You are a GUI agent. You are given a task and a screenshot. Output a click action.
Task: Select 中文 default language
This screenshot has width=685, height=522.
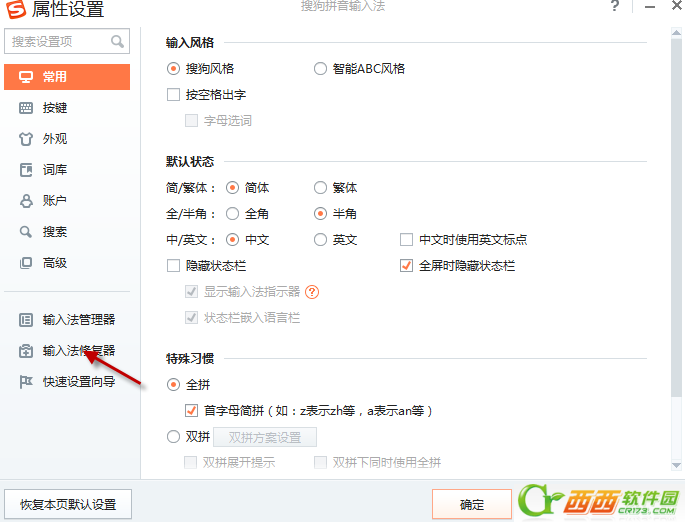point(232,240)
